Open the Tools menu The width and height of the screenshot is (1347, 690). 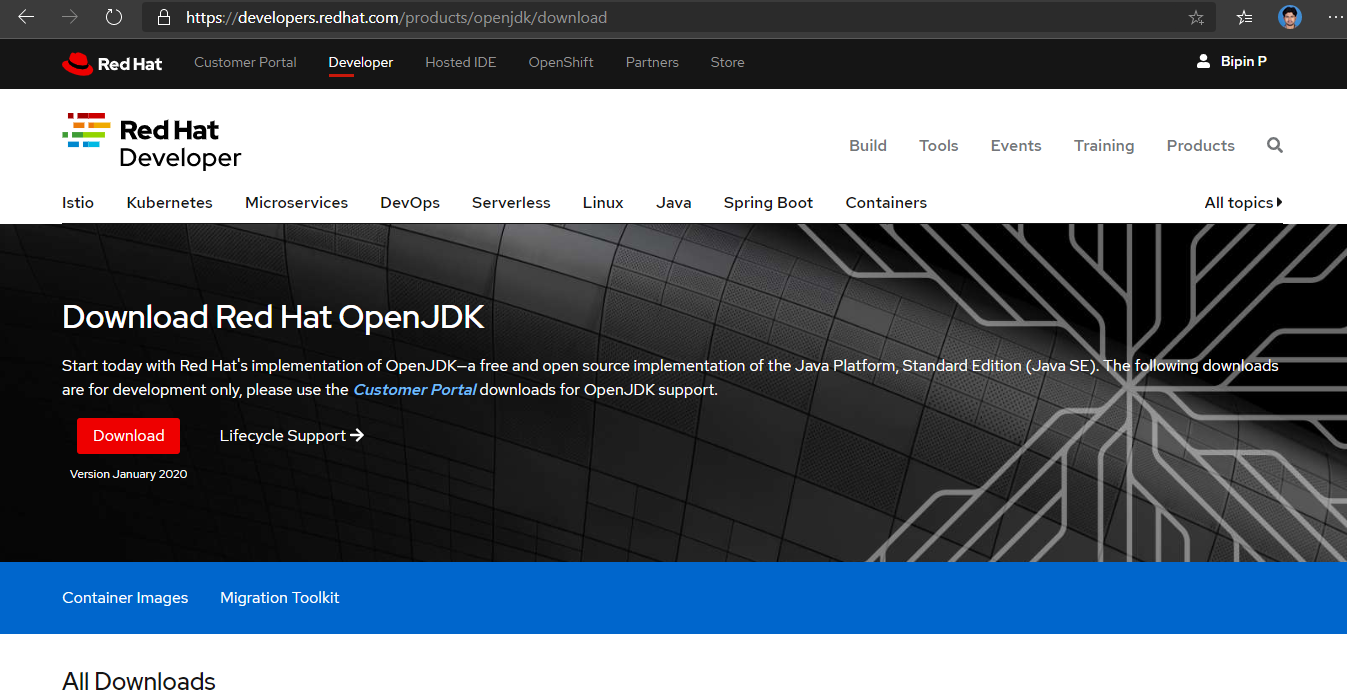coord(938,145)
